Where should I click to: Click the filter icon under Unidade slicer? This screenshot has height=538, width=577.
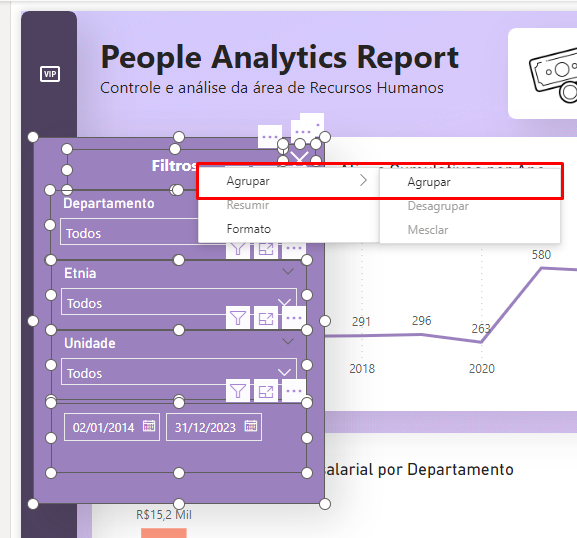coord(238,390)
